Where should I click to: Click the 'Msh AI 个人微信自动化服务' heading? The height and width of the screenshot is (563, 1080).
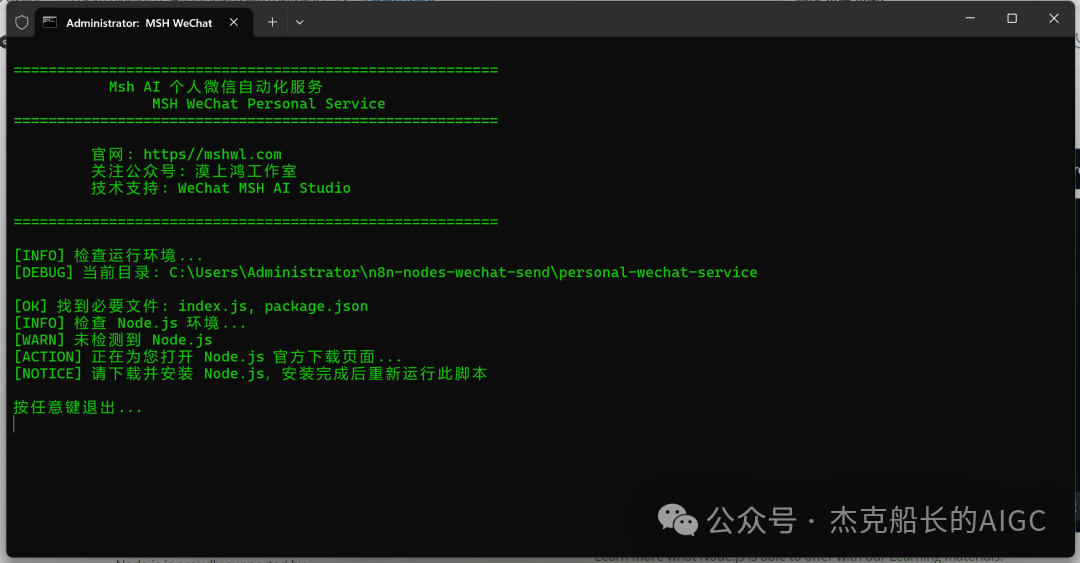[x=216, y=87]
